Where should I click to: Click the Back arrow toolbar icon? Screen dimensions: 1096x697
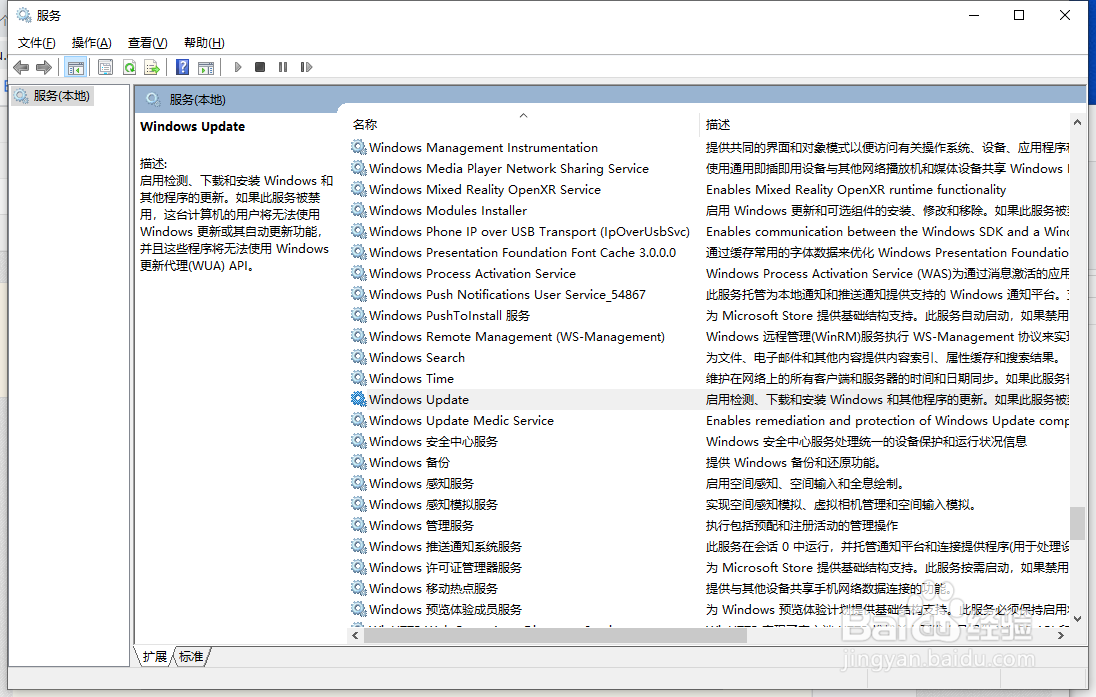21,67
